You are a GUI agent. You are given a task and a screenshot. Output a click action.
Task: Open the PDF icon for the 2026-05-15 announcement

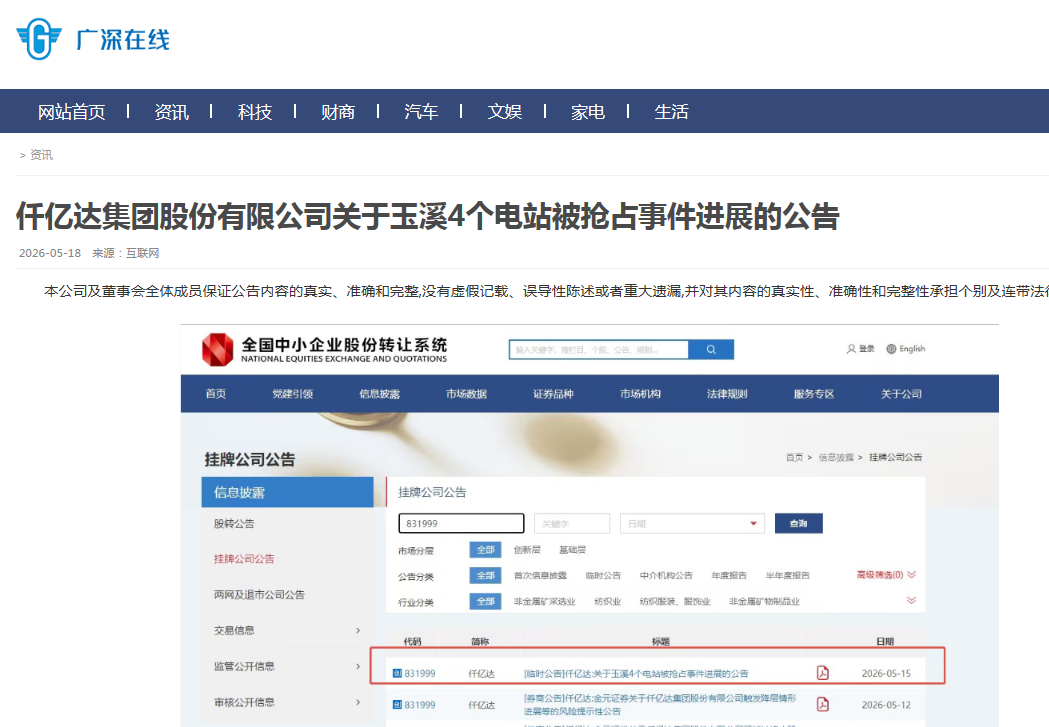pyautogui.click(x=823, y=673)
